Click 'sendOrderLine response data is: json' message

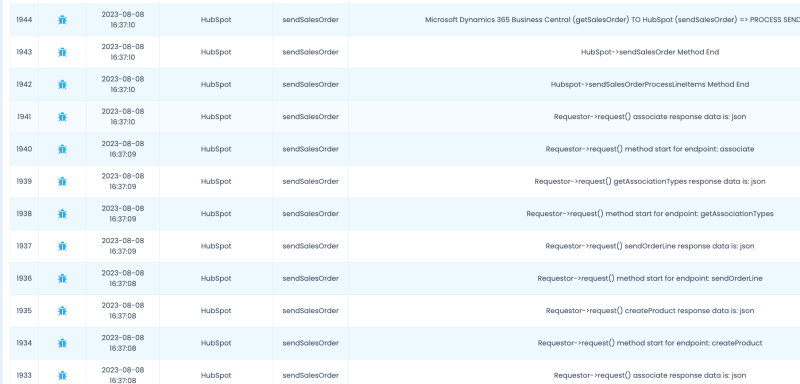tap(650, 246)
